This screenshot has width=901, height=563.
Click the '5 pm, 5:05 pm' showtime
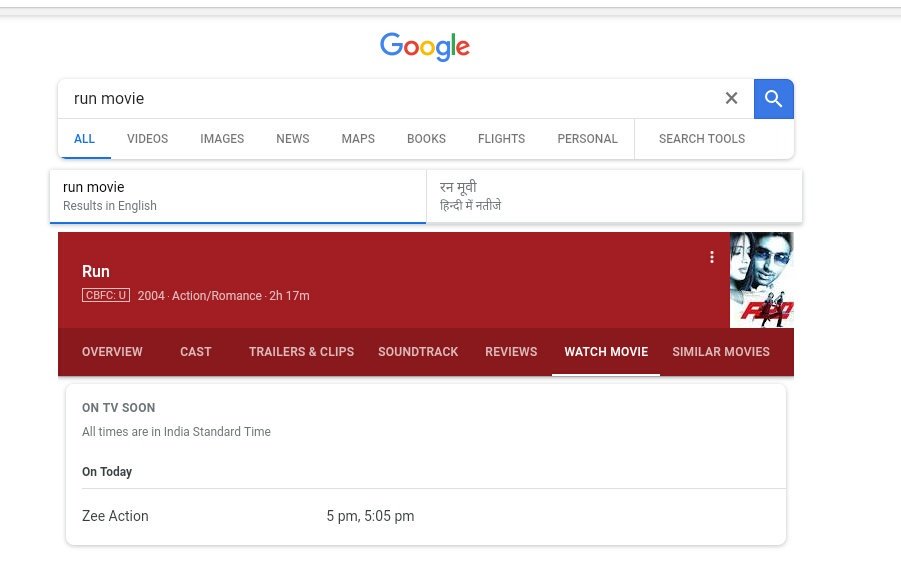371,516
